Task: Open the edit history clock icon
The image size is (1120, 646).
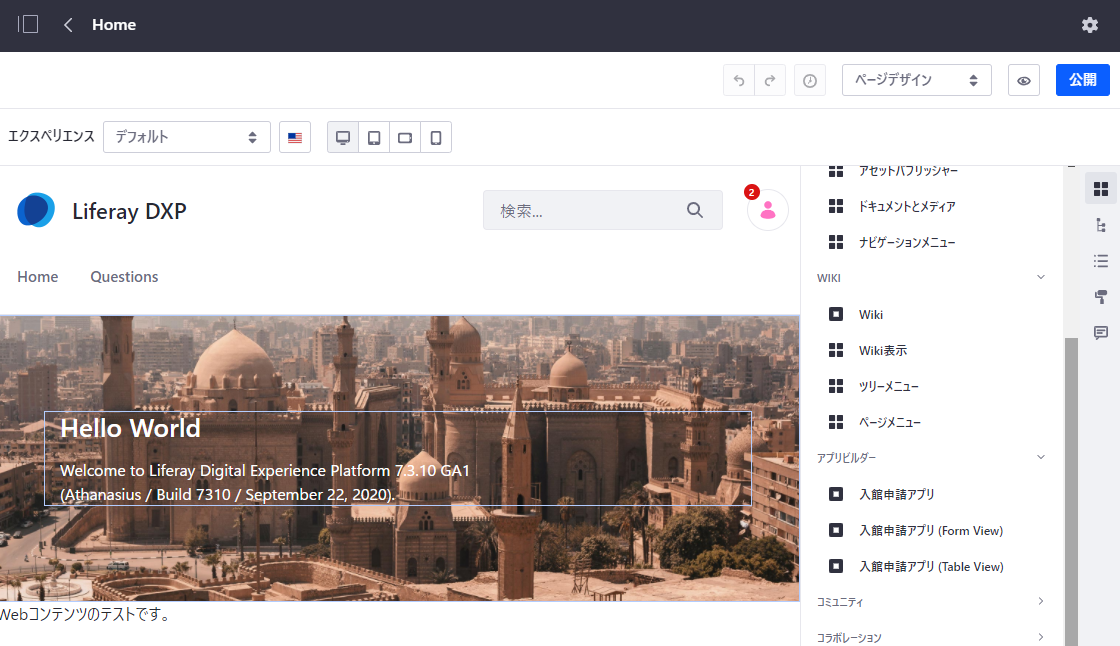Action: [809, 80]
